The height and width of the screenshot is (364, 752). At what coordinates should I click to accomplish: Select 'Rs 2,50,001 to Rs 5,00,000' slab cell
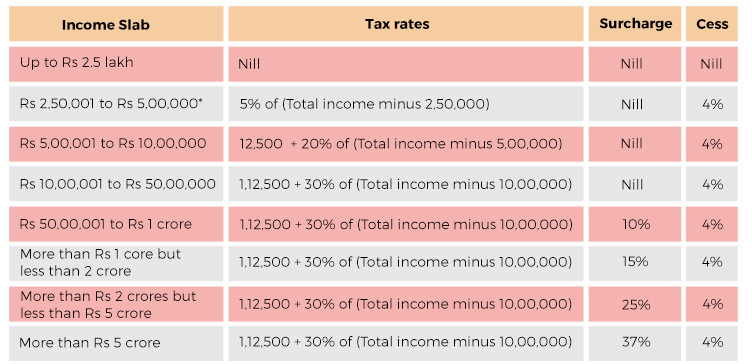pyautogui.click(x=116, y=104)
